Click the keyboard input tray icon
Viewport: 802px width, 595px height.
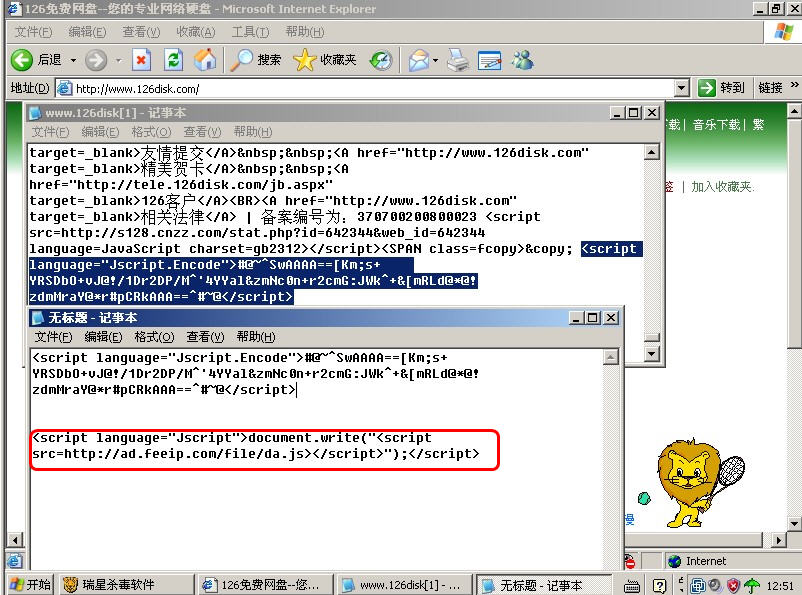click(632, 586)
